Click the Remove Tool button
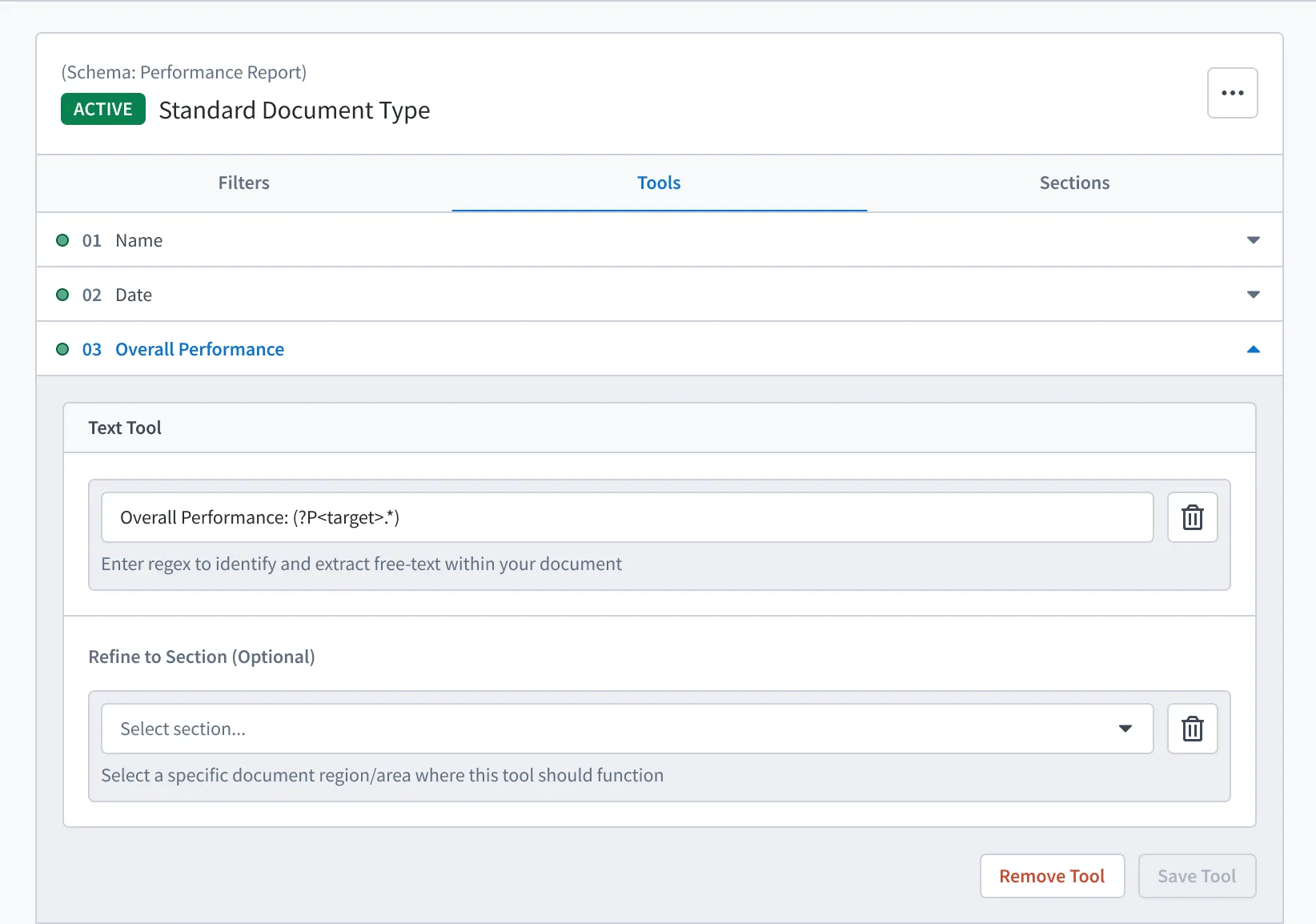The height and width of the screenshot is (924, 1316). click(1052, 876)
